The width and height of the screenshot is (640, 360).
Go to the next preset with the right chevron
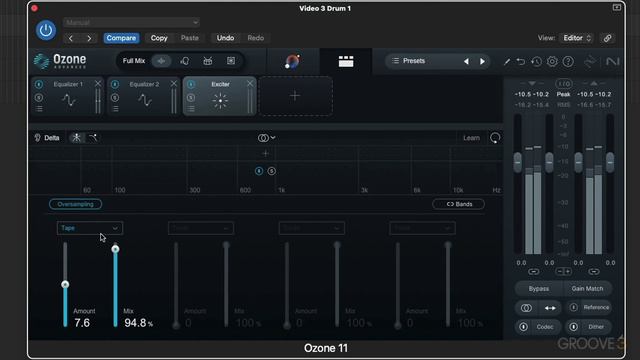(89, 38)
